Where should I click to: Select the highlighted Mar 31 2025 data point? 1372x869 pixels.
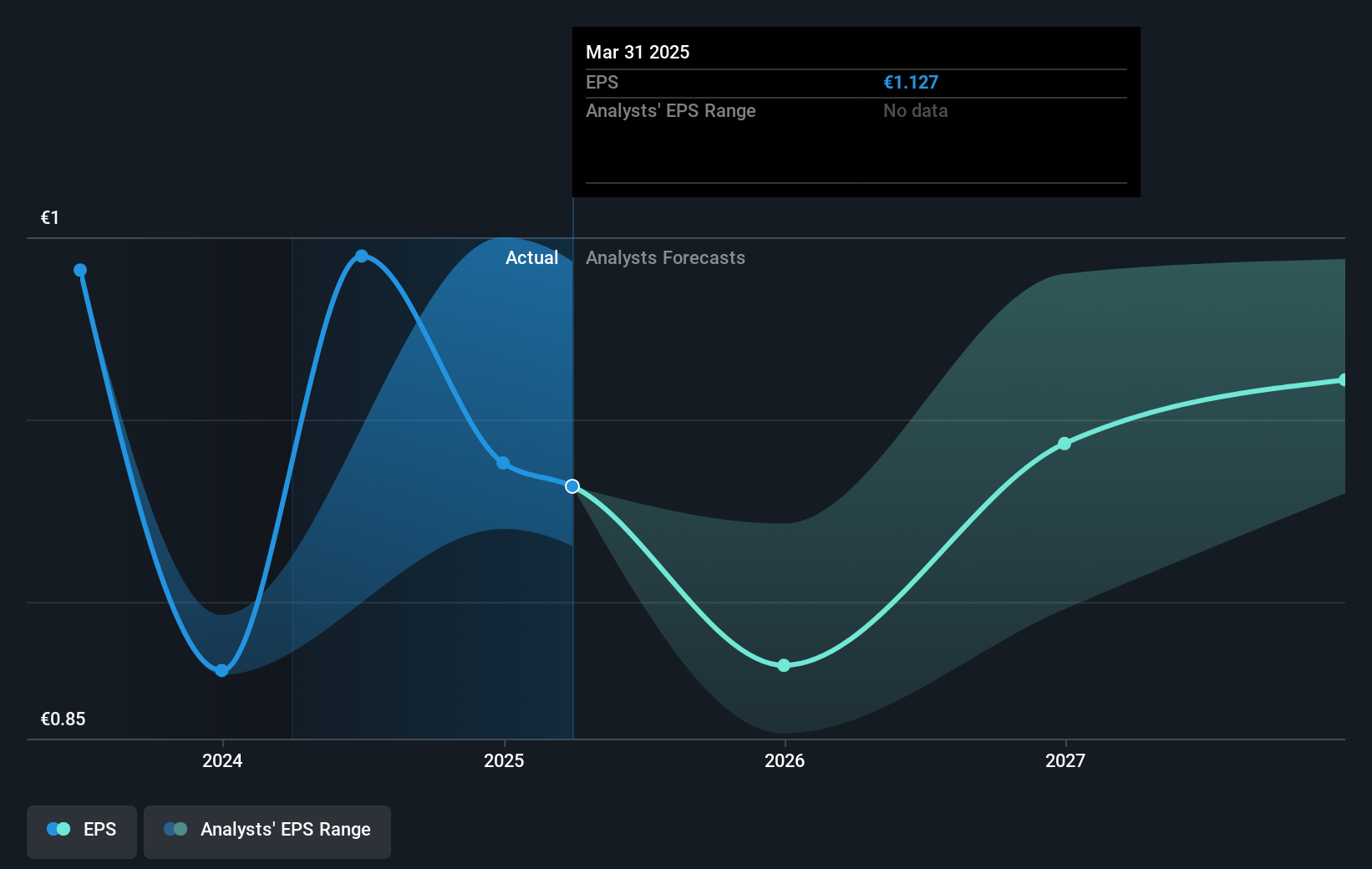click(x=572, y=486)
